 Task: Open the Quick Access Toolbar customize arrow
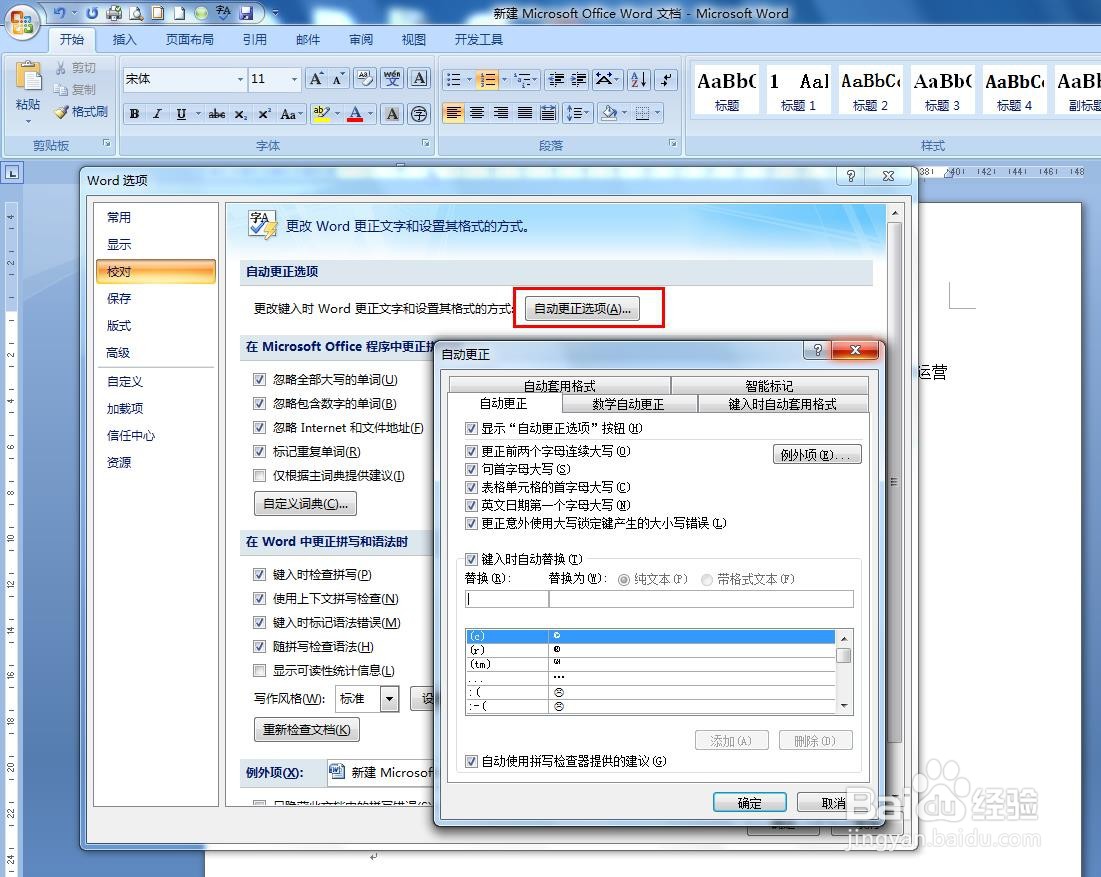(275, 13)
